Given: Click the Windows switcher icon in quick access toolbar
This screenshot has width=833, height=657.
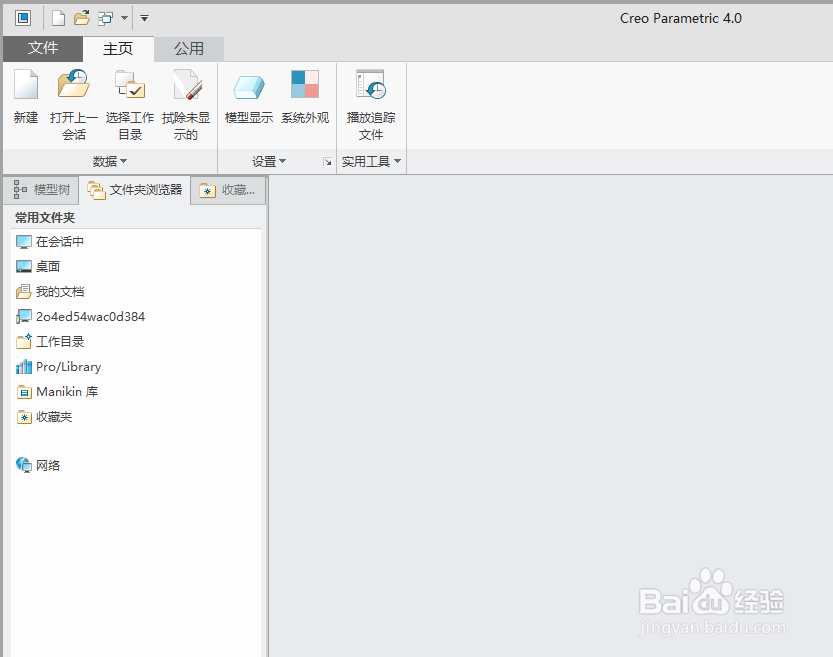Looking at the screenshot, I should click(105, 19).
